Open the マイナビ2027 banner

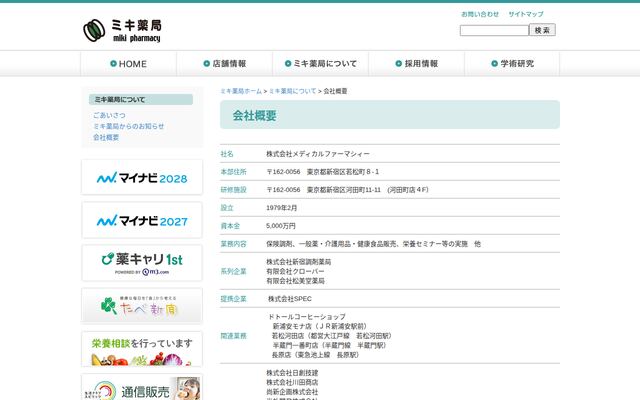(x=142, y=220)
